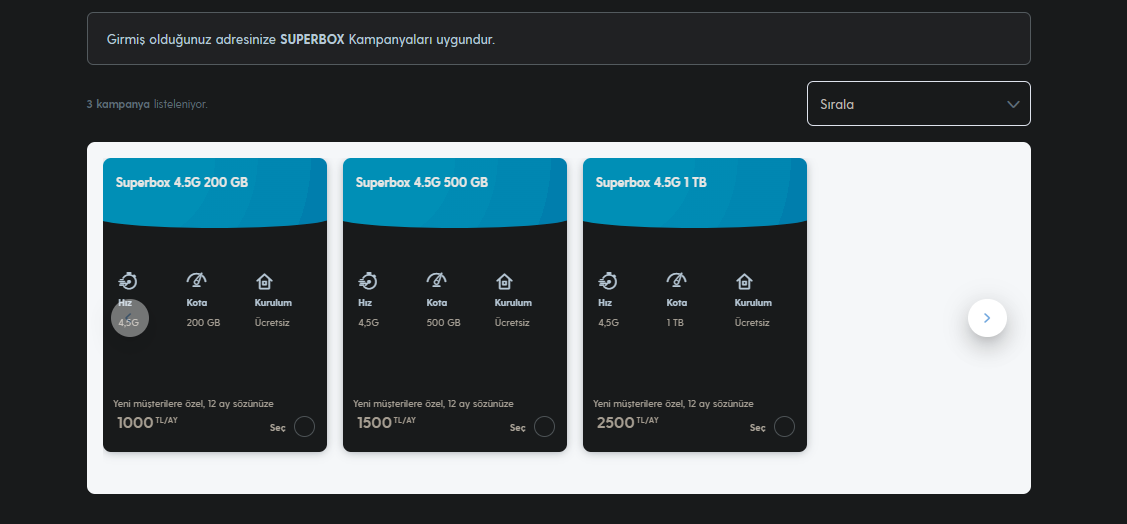
Task: Click the 1 TB quota value
Action: (675, 323)
